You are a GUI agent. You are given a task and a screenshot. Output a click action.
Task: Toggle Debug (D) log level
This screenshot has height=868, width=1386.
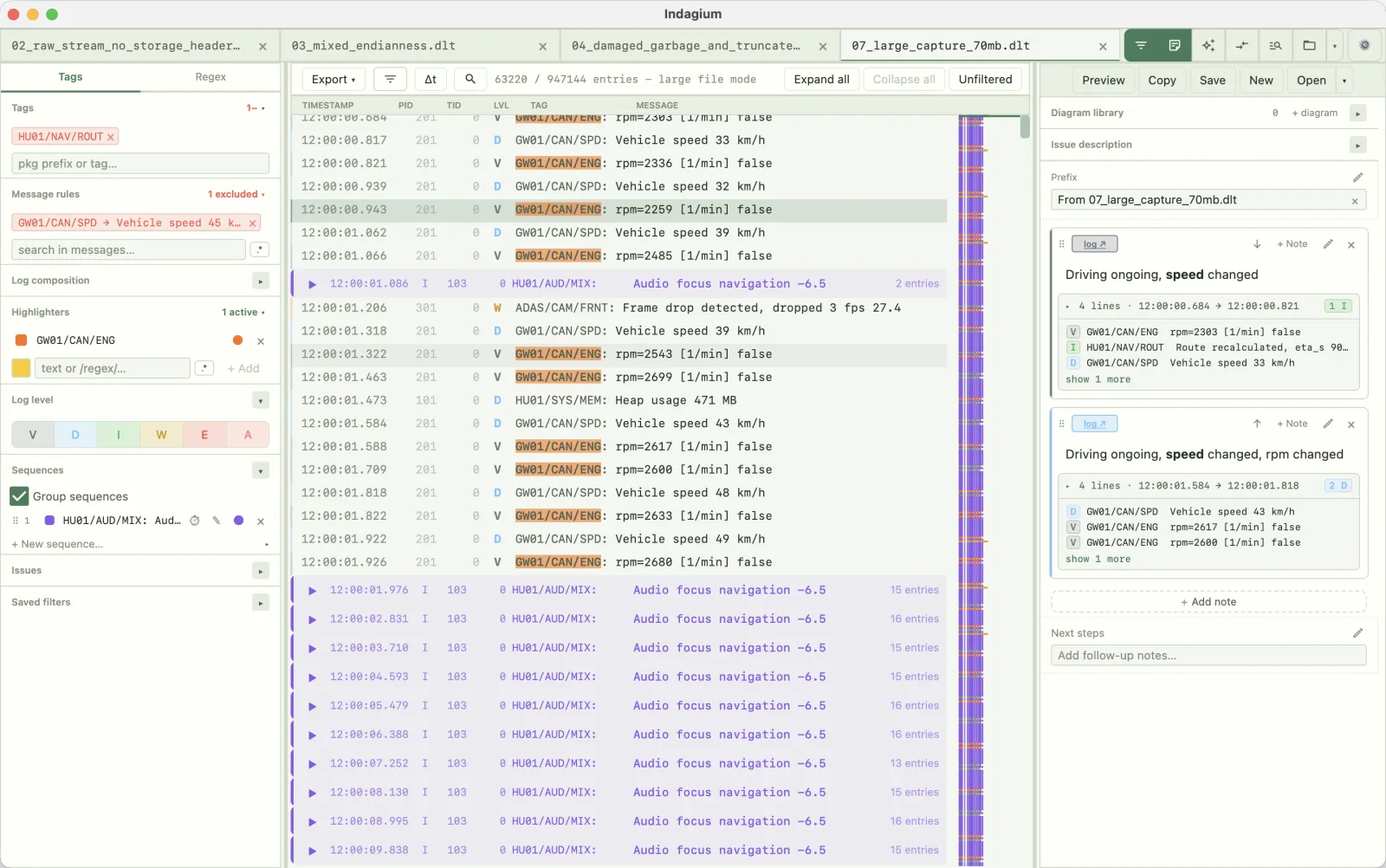(75, 435)
